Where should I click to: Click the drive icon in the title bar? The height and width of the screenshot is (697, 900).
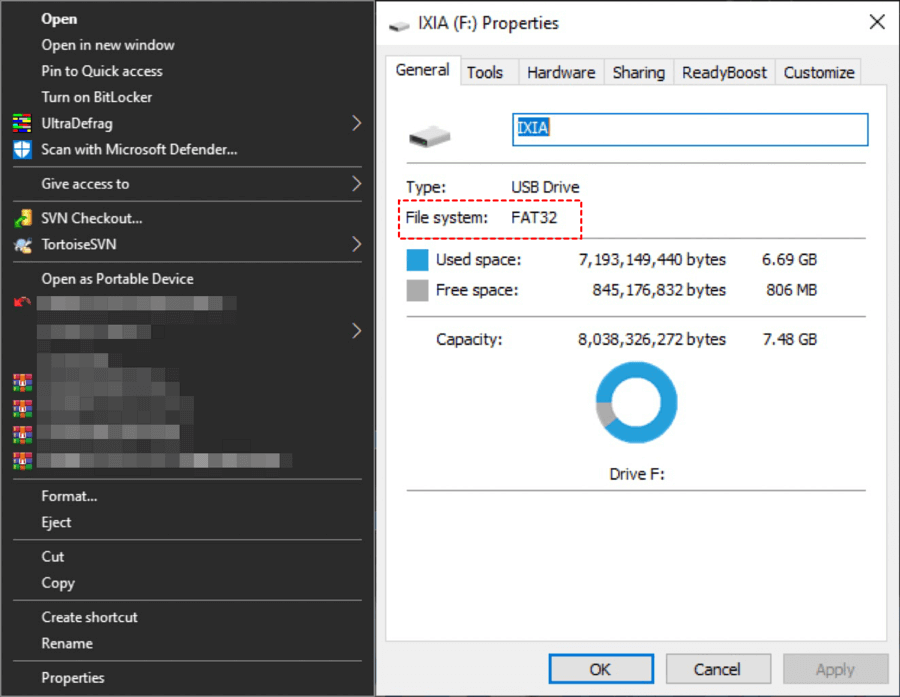pyautogui.click(x=399, y=24)
